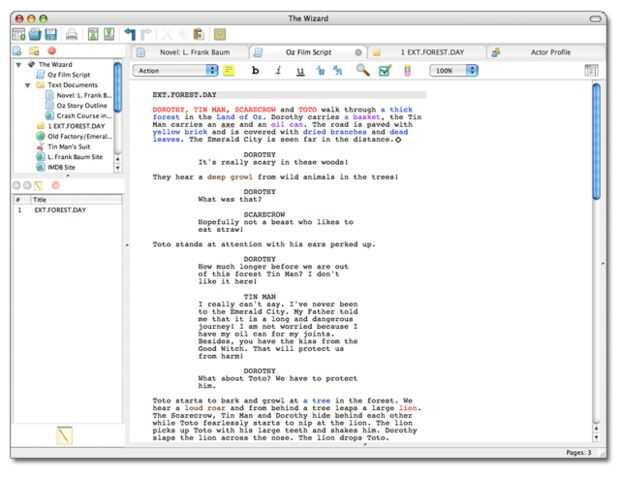The width and height of the screenshot is (620, 481).
Task: Click the script editor scroll down arrow
Action: [596, 438]
